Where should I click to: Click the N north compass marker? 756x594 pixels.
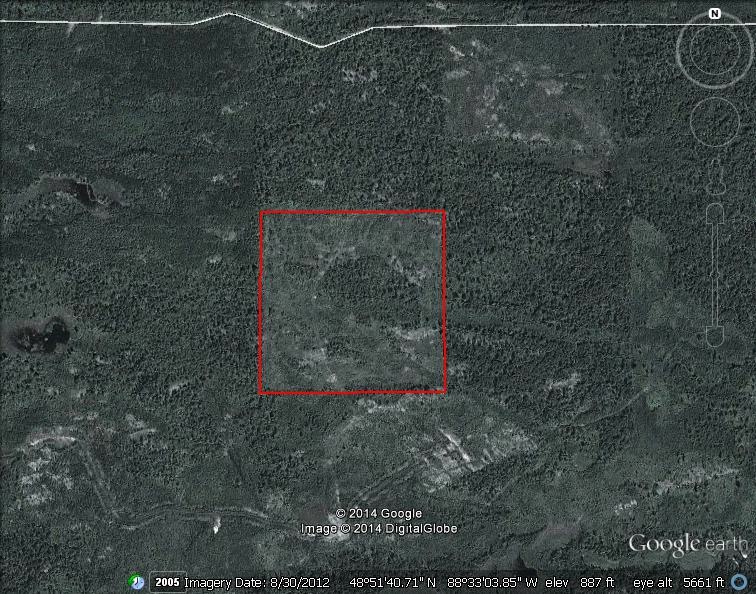(x=715, y=14)
